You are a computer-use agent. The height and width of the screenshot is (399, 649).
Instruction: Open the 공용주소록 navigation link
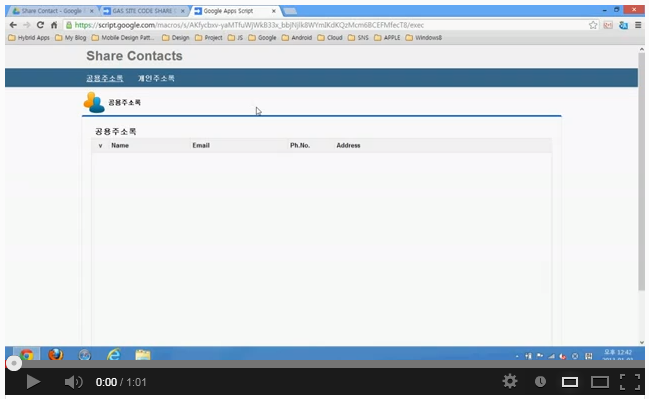[x=105, y=78]
